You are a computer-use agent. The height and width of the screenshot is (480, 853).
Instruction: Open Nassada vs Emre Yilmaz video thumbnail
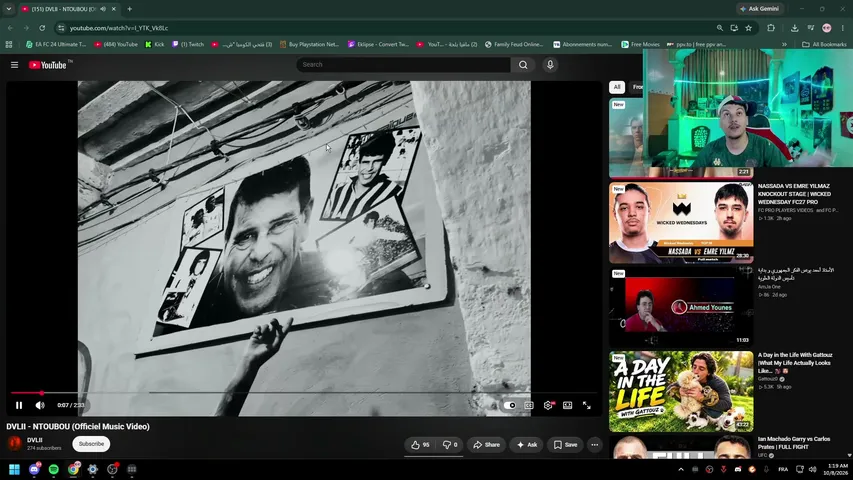[681, 223]
